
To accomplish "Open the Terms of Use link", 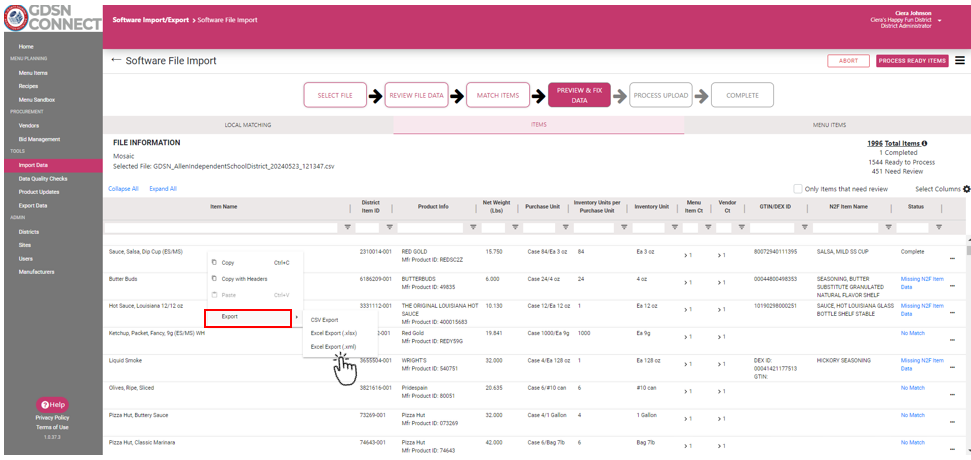I will tap(52, 427).
